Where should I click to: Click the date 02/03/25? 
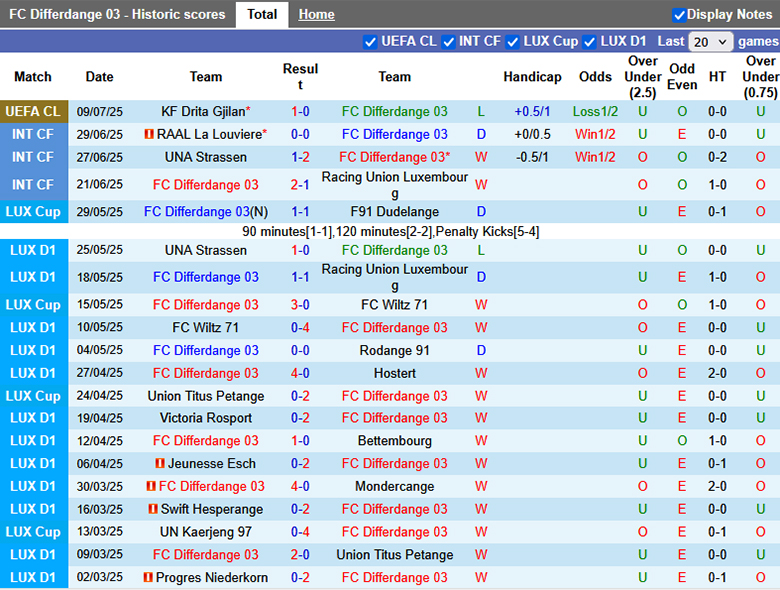[x=99, y=577]
